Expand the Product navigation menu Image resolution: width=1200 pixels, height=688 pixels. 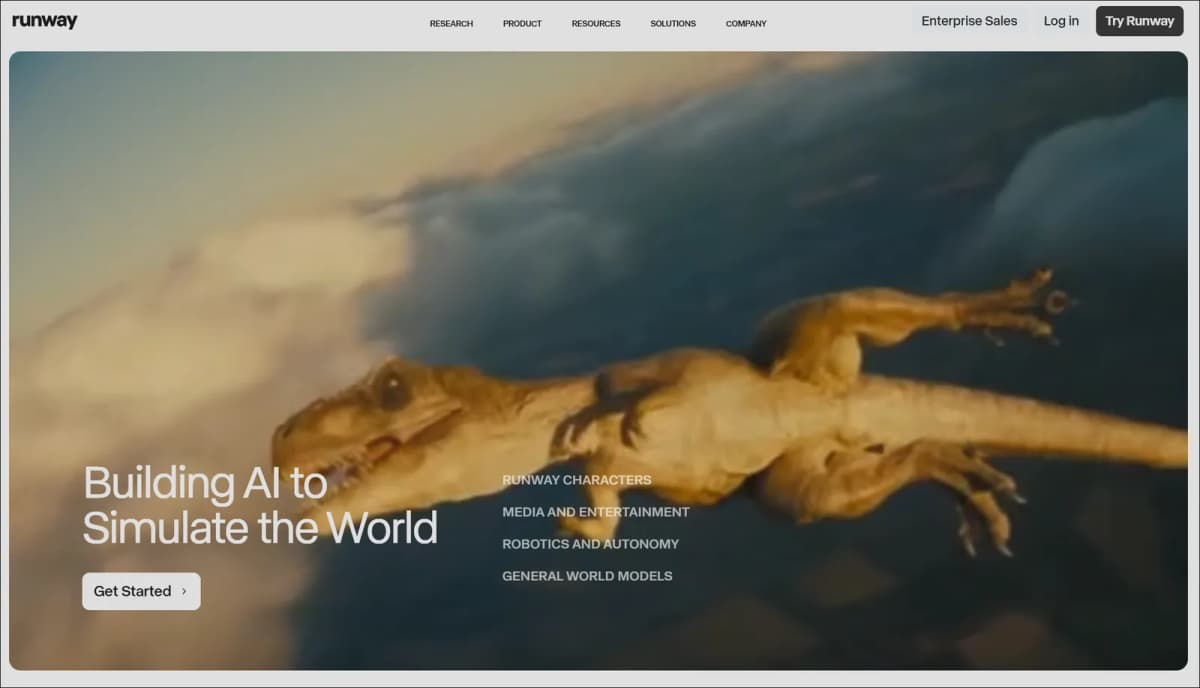522,23
